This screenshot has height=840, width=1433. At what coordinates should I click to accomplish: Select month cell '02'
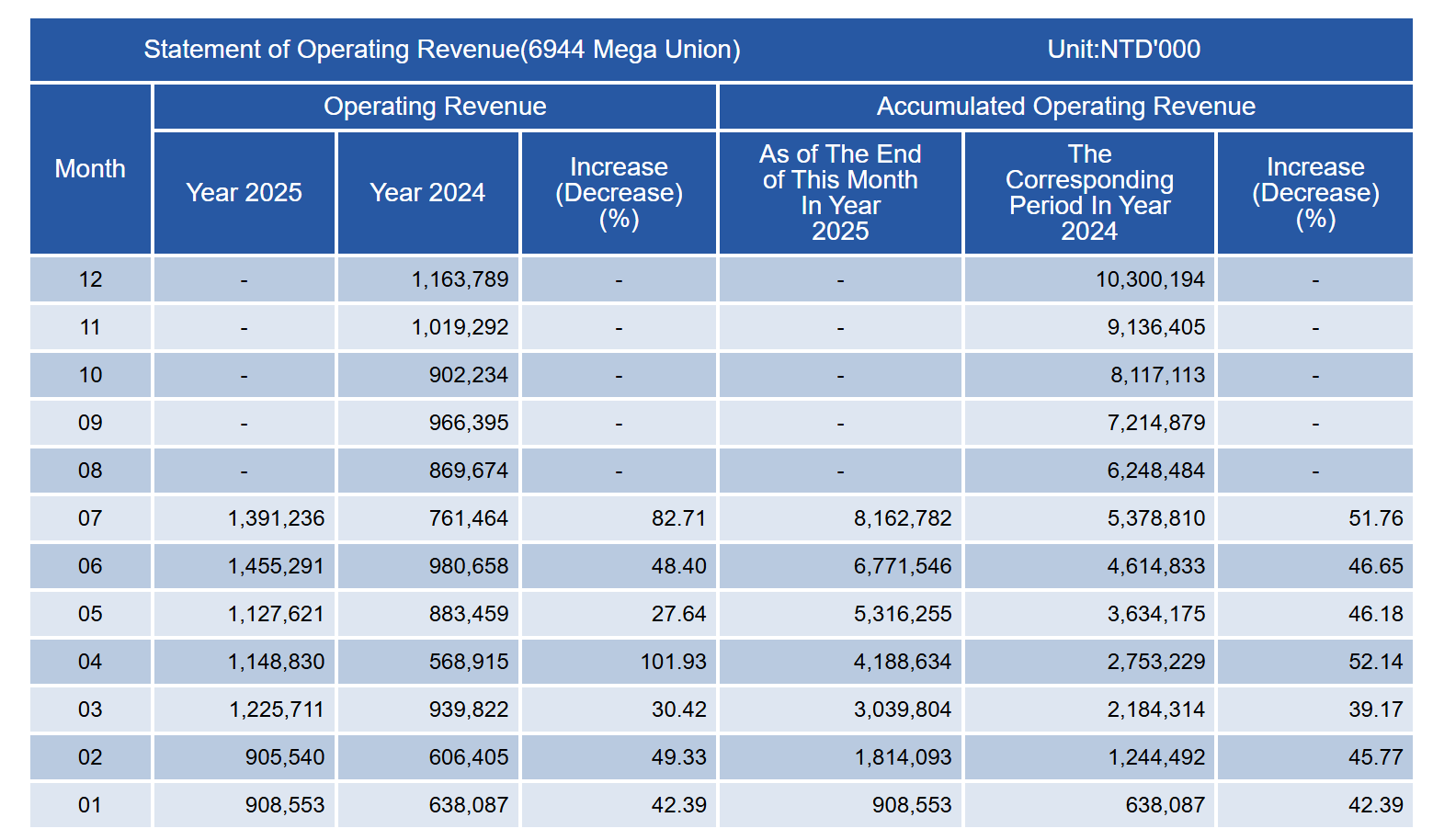90,757
